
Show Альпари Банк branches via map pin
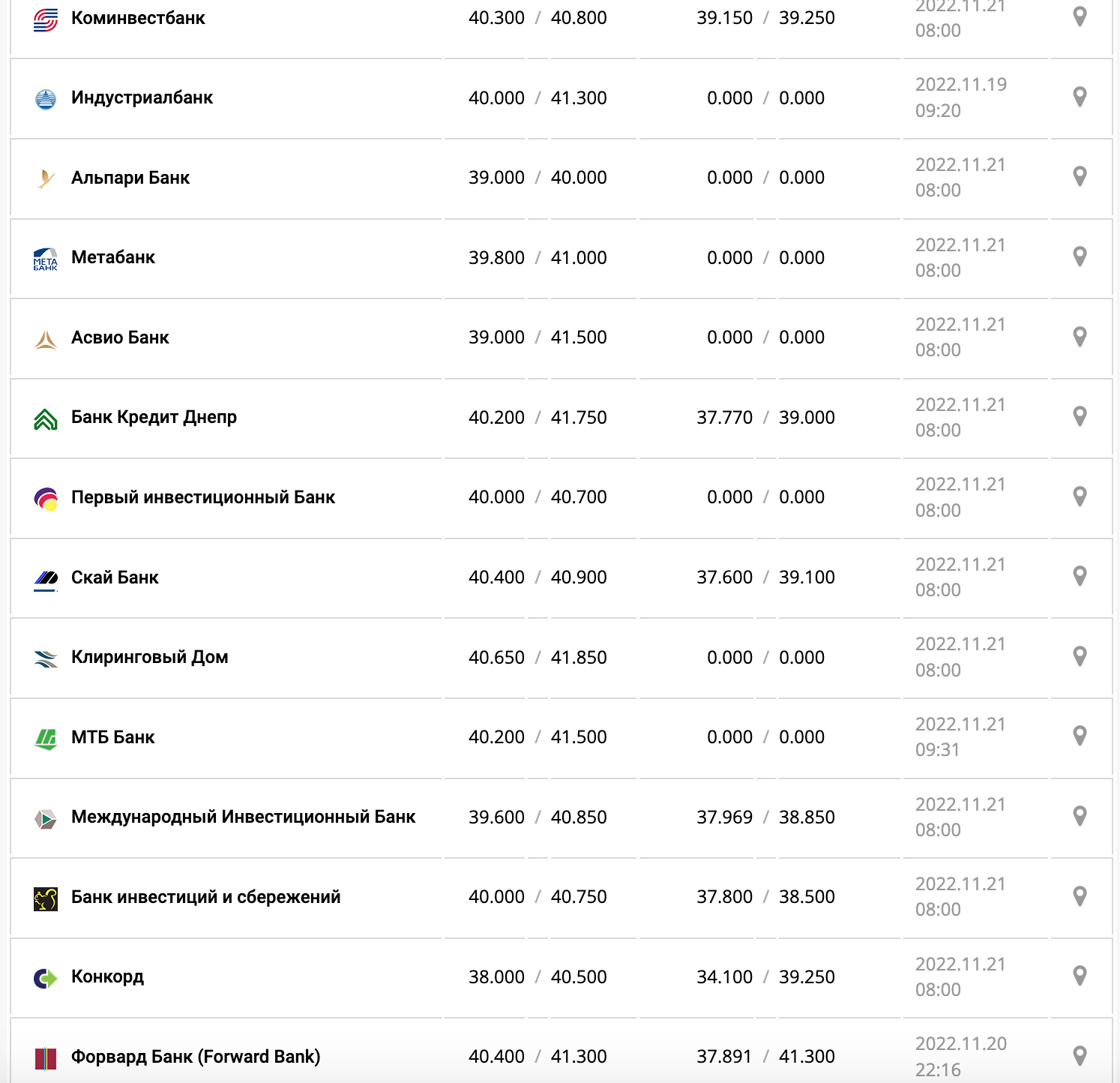tap(1080, 176)
